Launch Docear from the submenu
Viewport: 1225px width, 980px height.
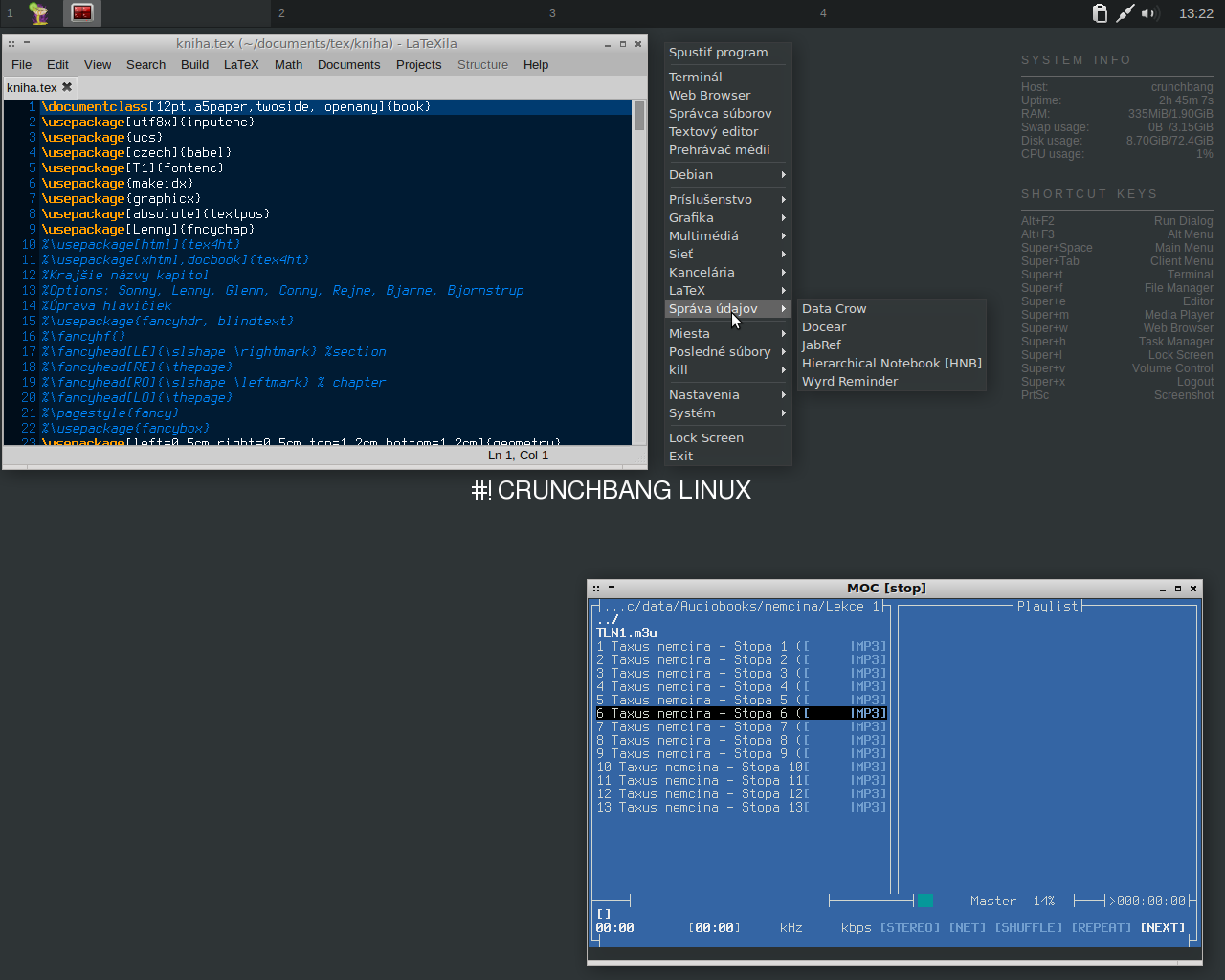coord(891,327)
